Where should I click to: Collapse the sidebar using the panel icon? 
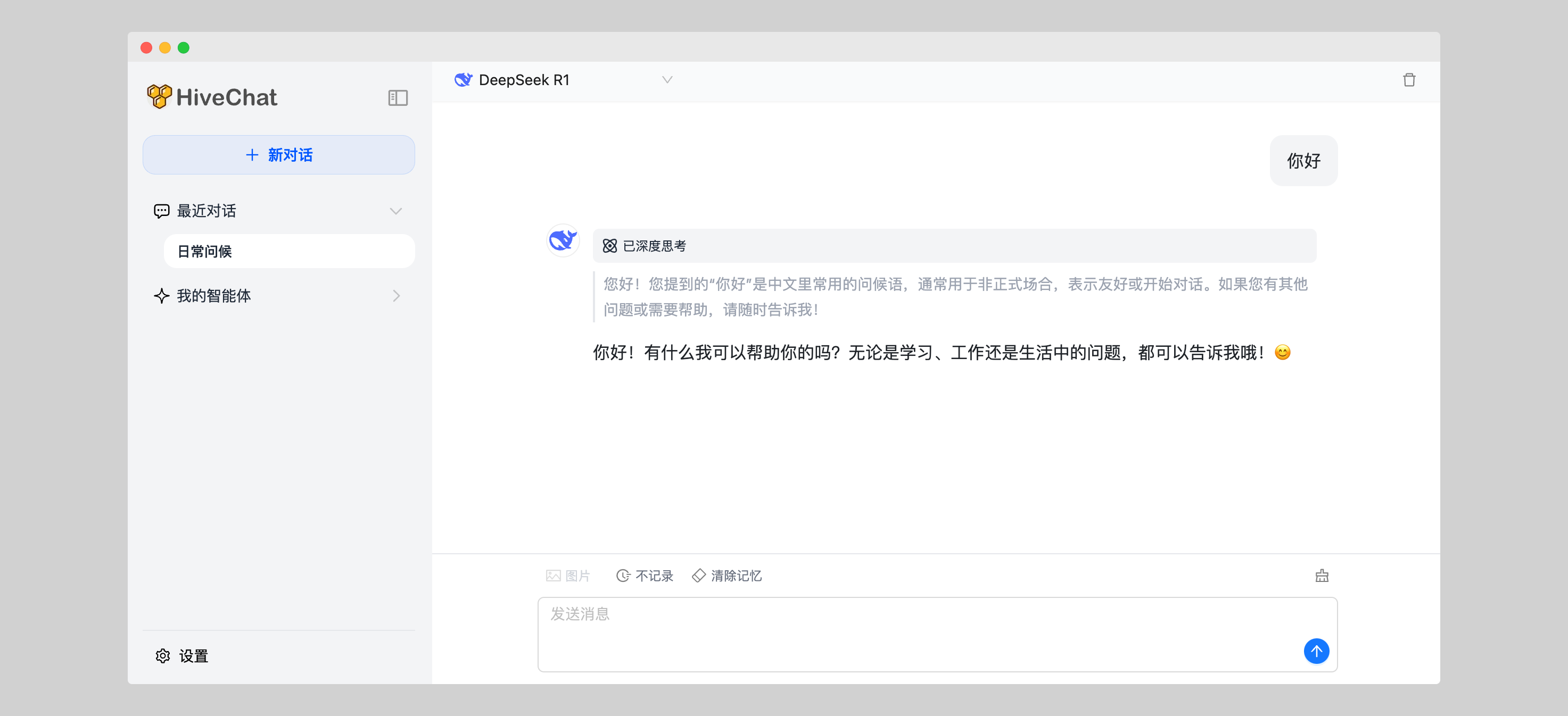(x=398, y=97)
